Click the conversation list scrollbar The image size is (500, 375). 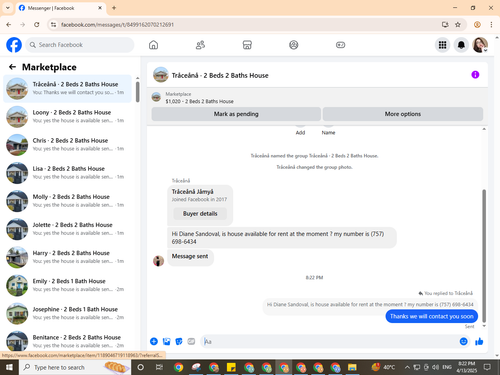138,92
